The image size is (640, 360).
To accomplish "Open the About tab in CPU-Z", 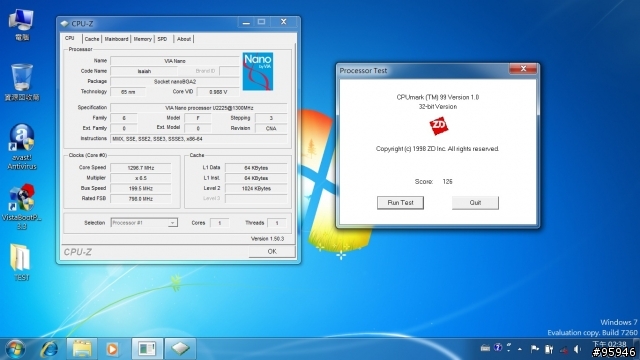I will pyautogui.click(x=184, y=39).
